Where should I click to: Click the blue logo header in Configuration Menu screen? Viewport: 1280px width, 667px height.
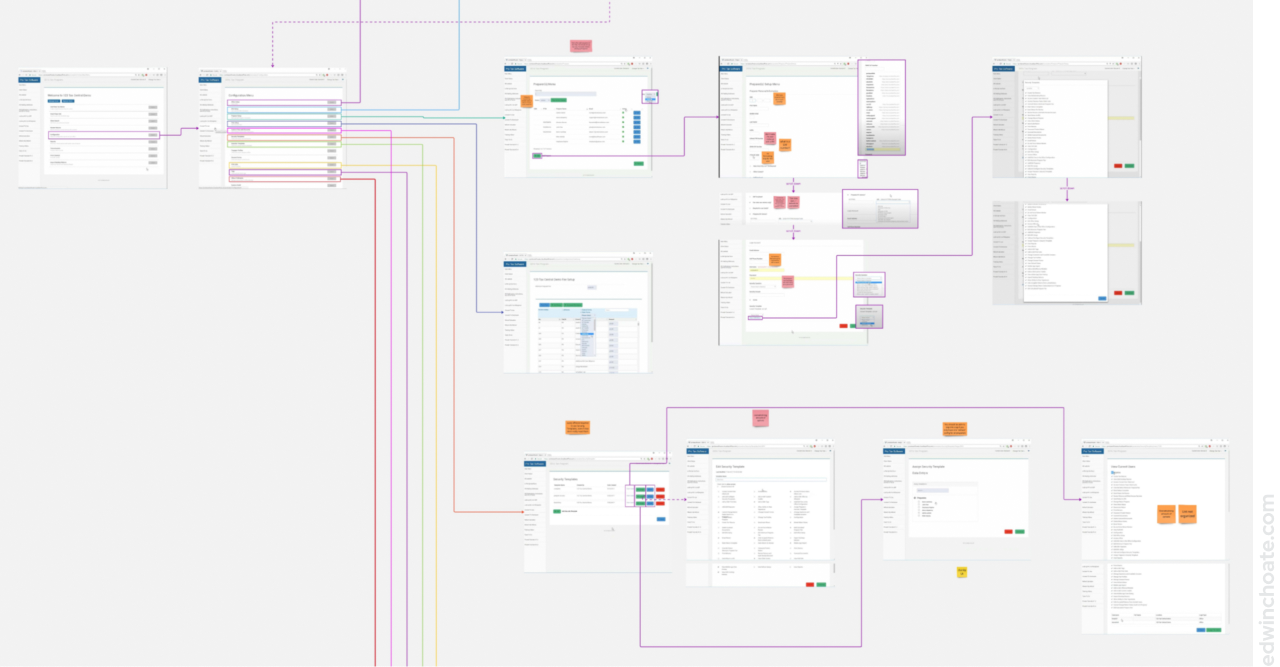209,80
